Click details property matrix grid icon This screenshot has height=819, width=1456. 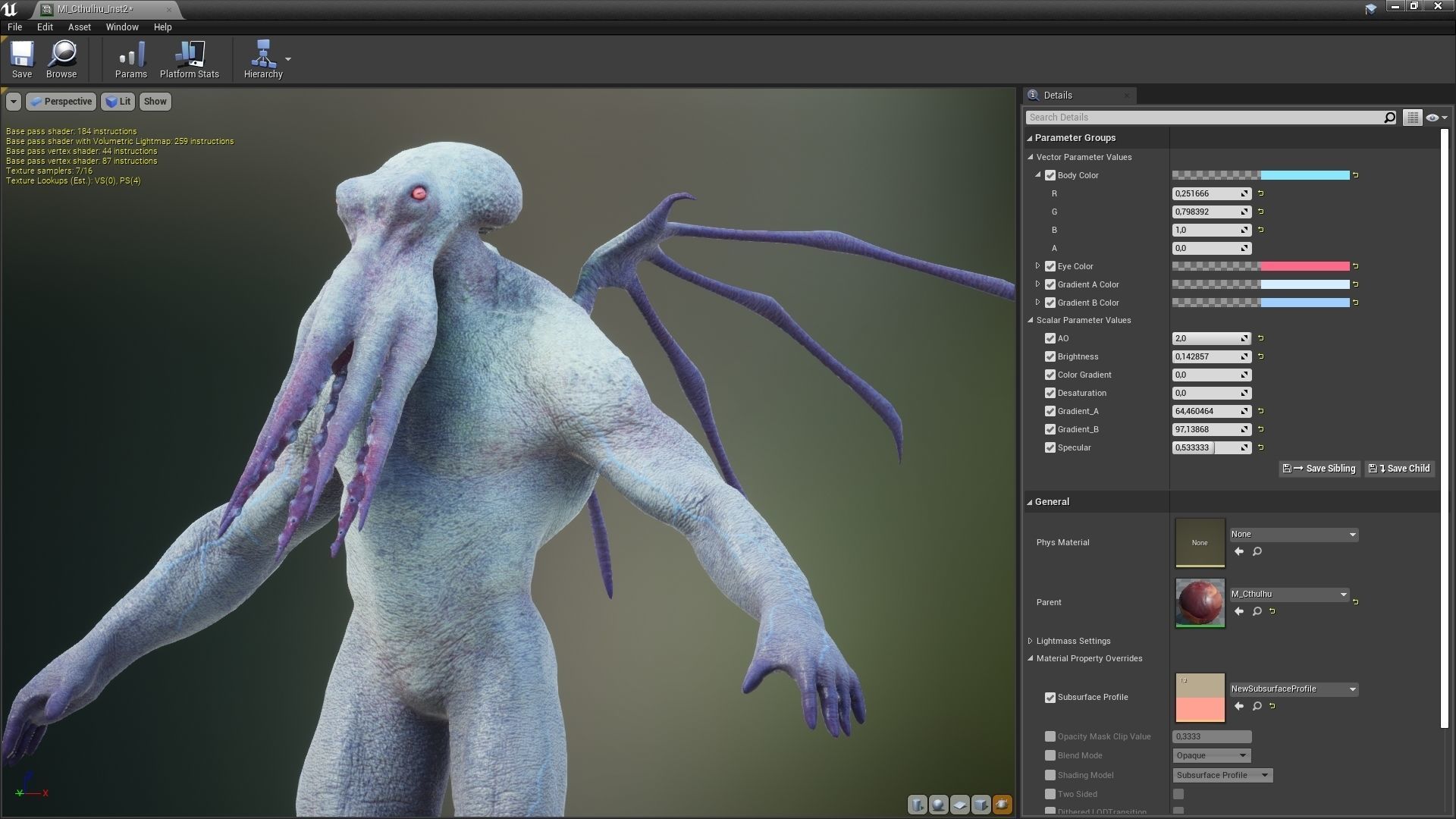pos(1411,118)
